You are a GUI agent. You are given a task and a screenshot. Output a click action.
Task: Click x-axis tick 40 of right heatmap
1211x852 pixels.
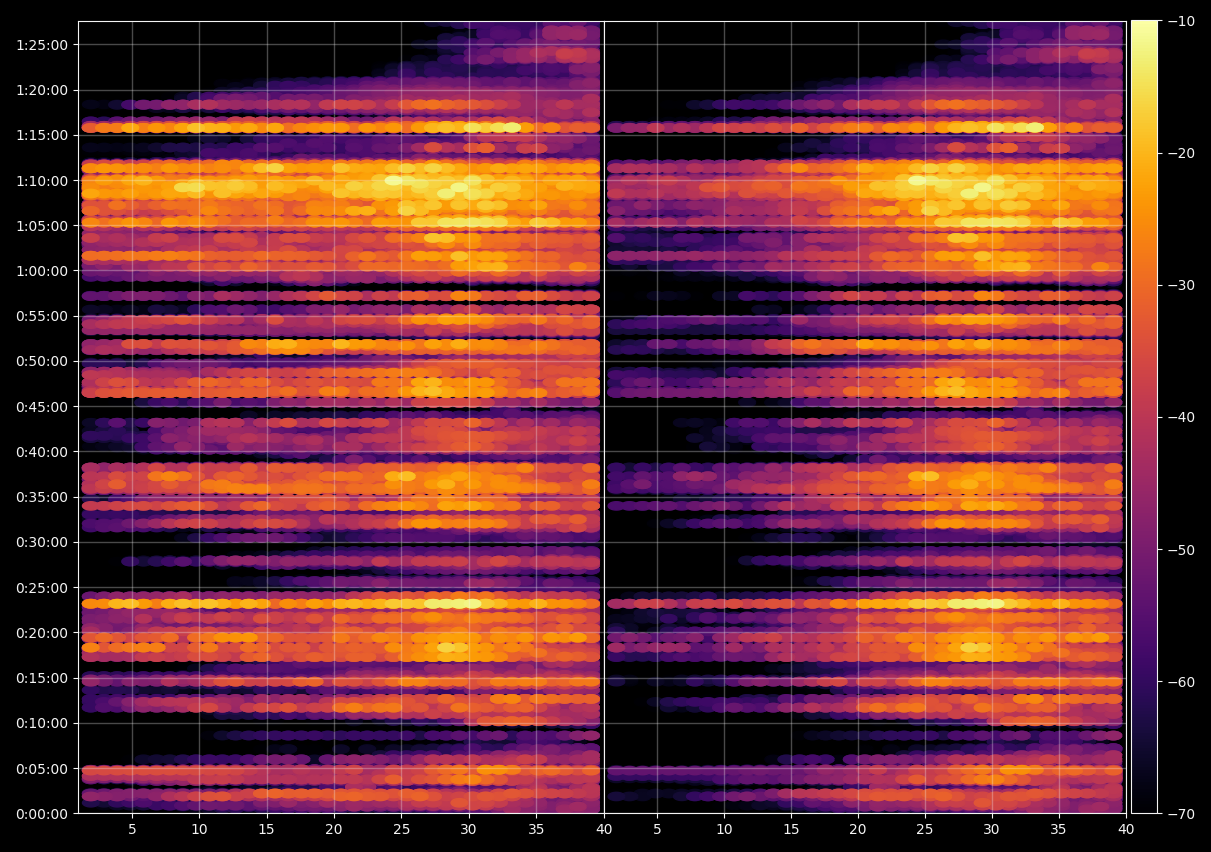point(1126,830)
